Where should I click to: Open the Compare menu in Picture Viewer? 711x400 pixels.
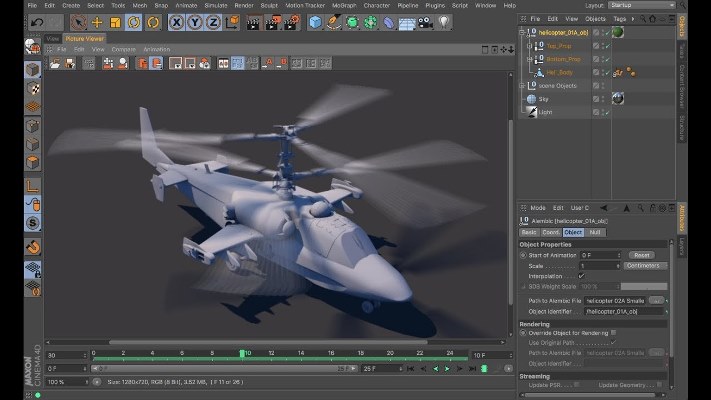click(x=123, y=49)
